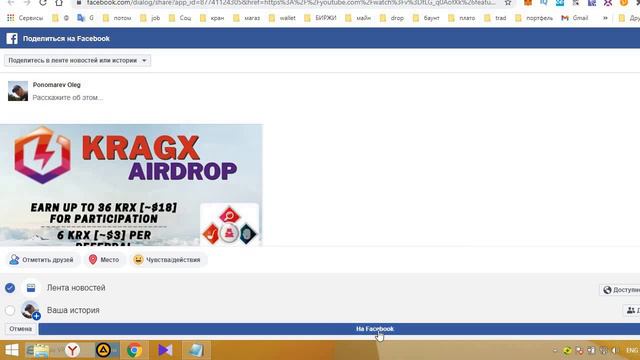The width and height of the screenshot is (640, 360).
Task: Open the 'Соц' bookmark folder
Action: tap(180, 18)
